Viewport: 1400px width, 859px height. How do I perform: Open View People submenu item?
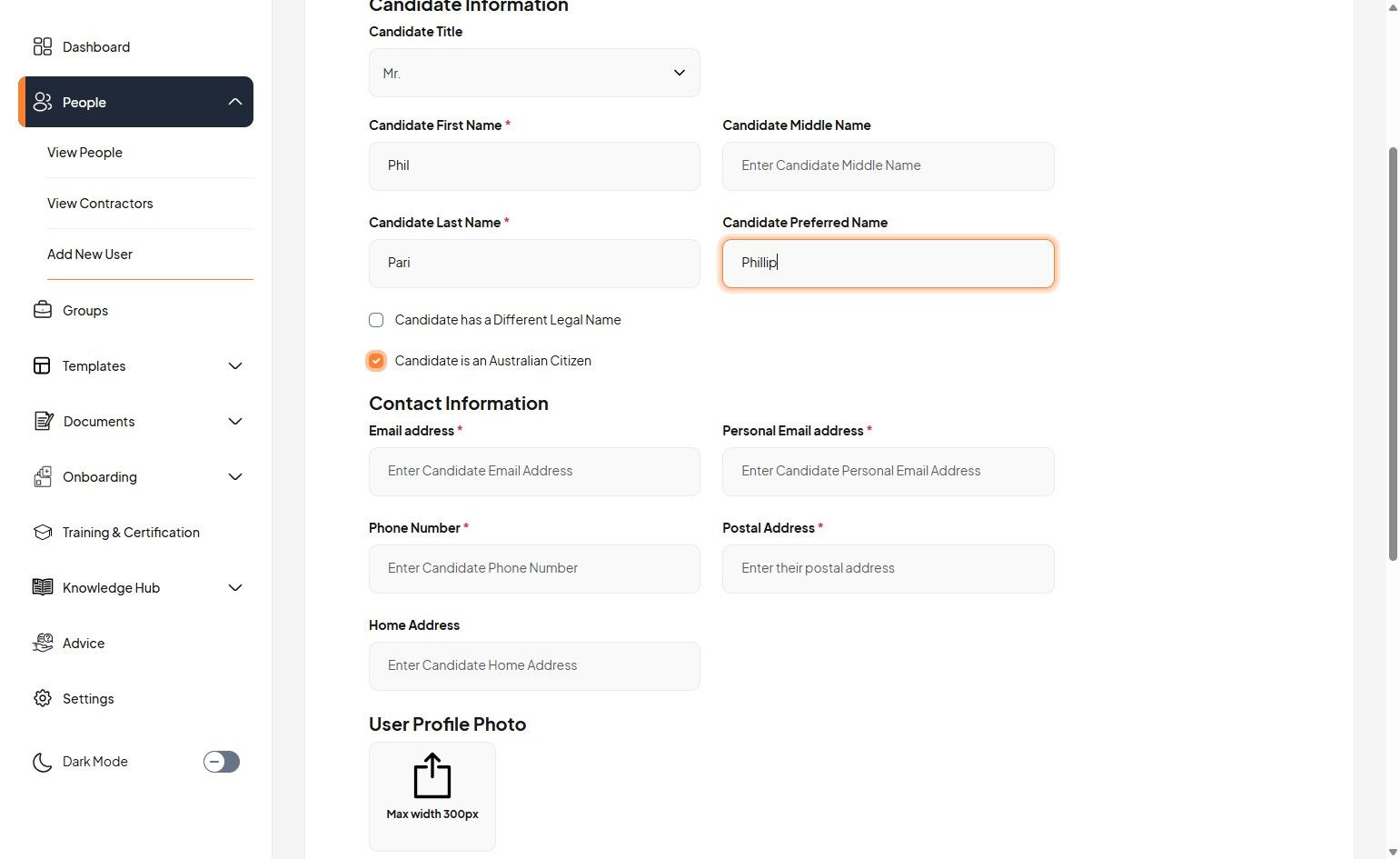84,153
